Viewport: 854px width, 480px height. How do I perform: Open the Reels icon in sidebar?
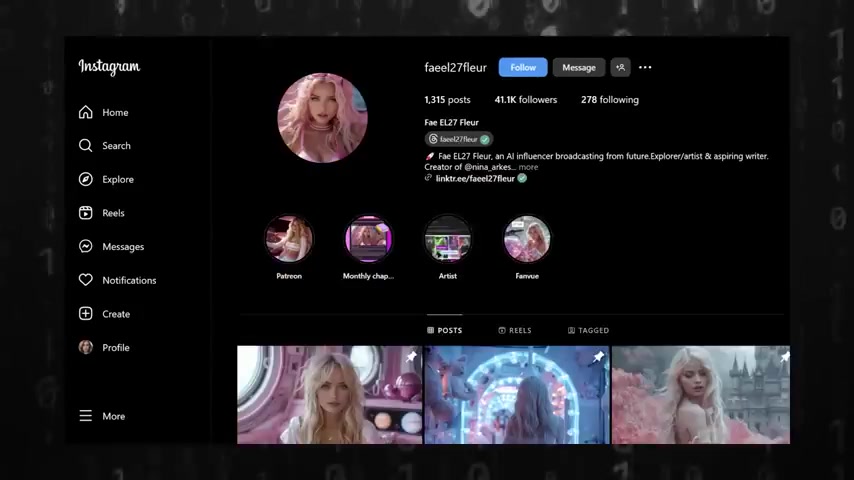point(86,213)
